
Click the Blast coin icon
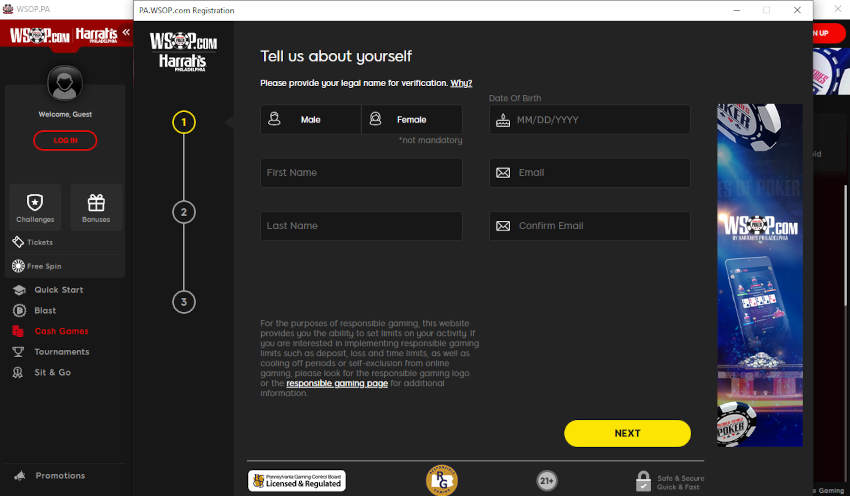tap(19, 311)
